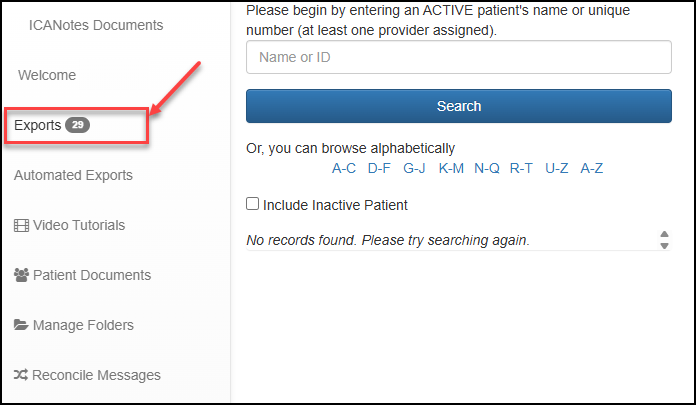This screenshot has height=405, width=696.
Task: Open Automated Exports in sidebar
Action: 73,175
